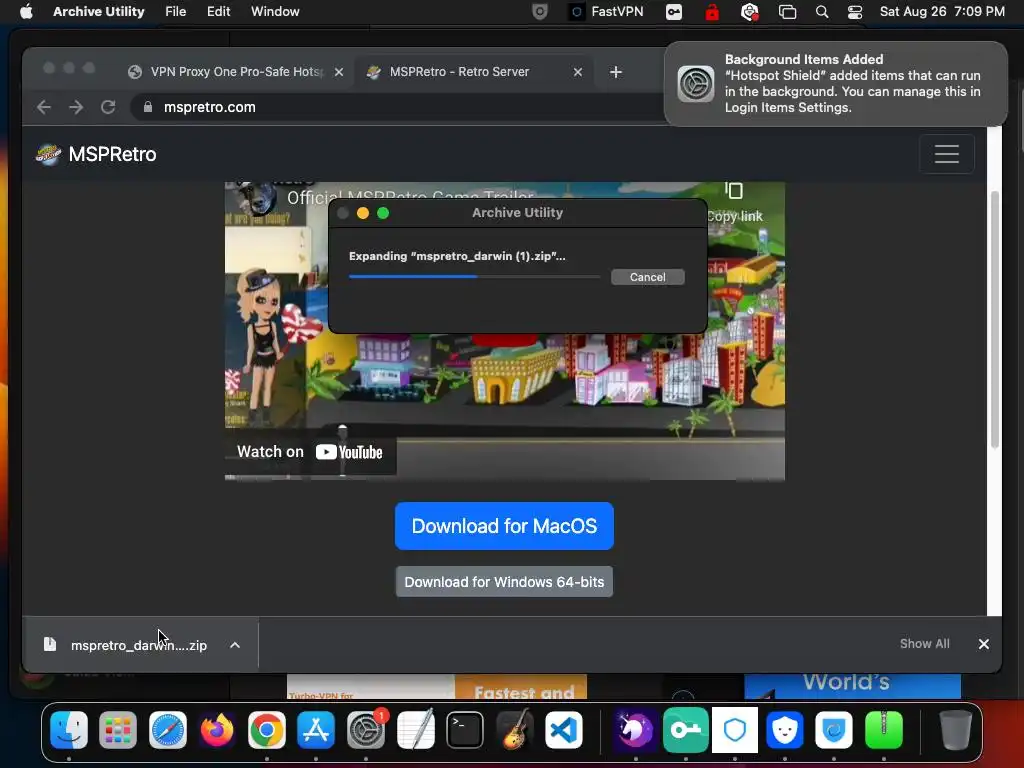Click the Archive Utility progress bar
Image resolution: width=1024 pixels, height=768 pixels.
point(474,277)
